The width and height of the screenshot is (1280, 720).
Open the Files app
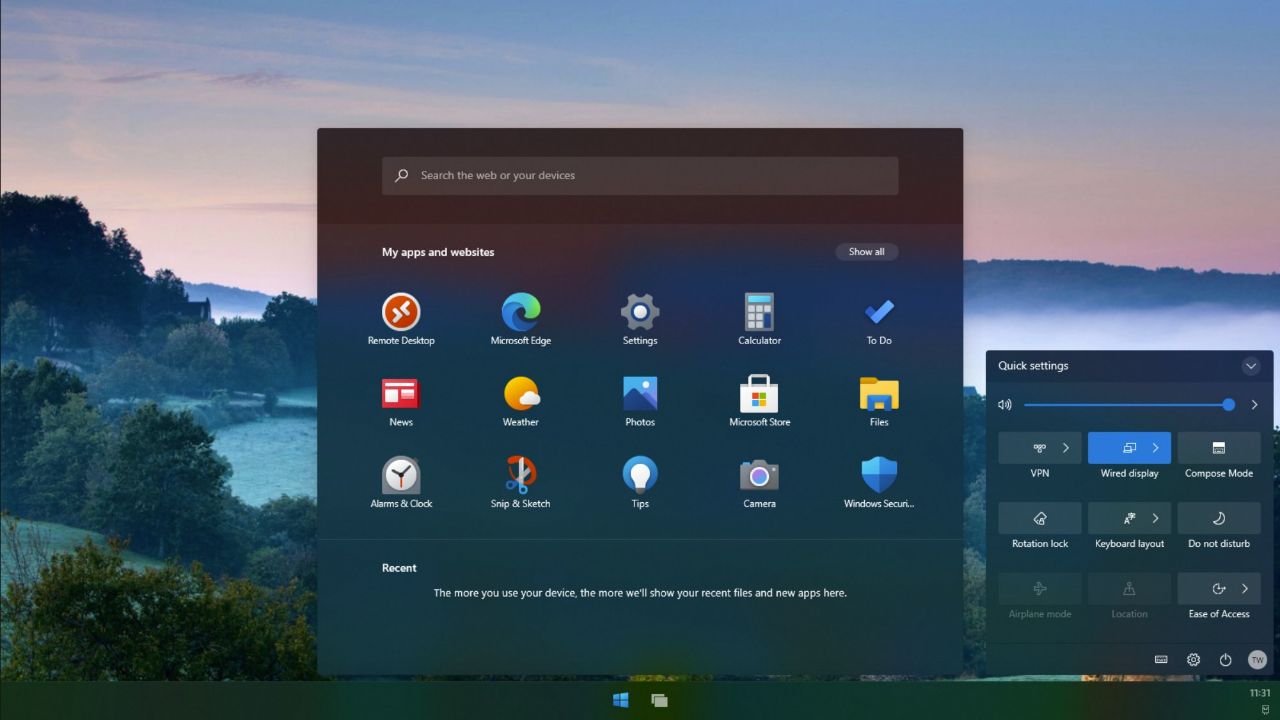click(879, 401)
